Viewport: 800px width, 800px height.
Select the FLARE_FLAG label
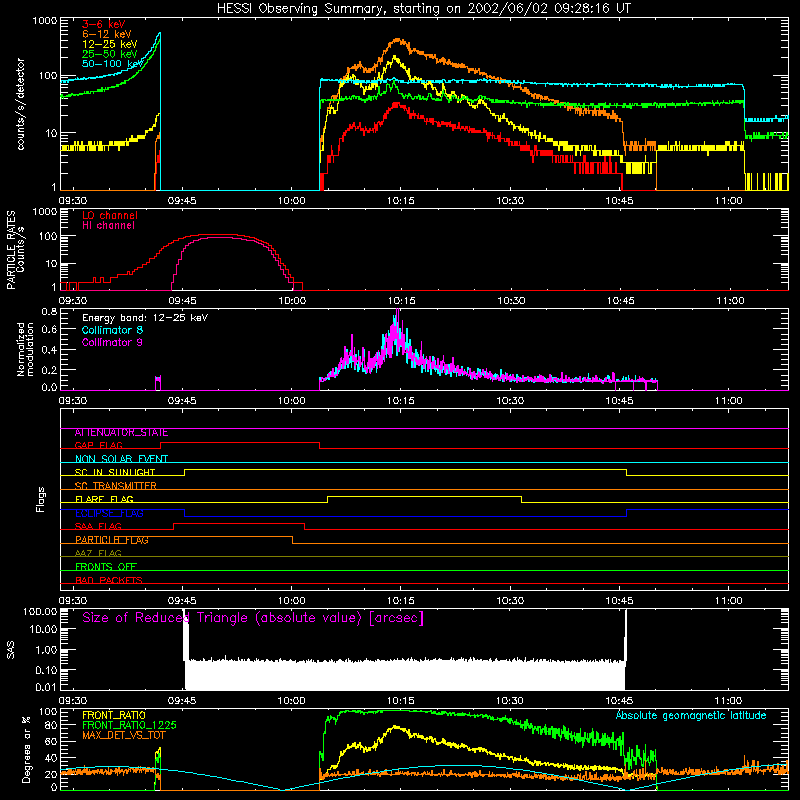(104, 499)
